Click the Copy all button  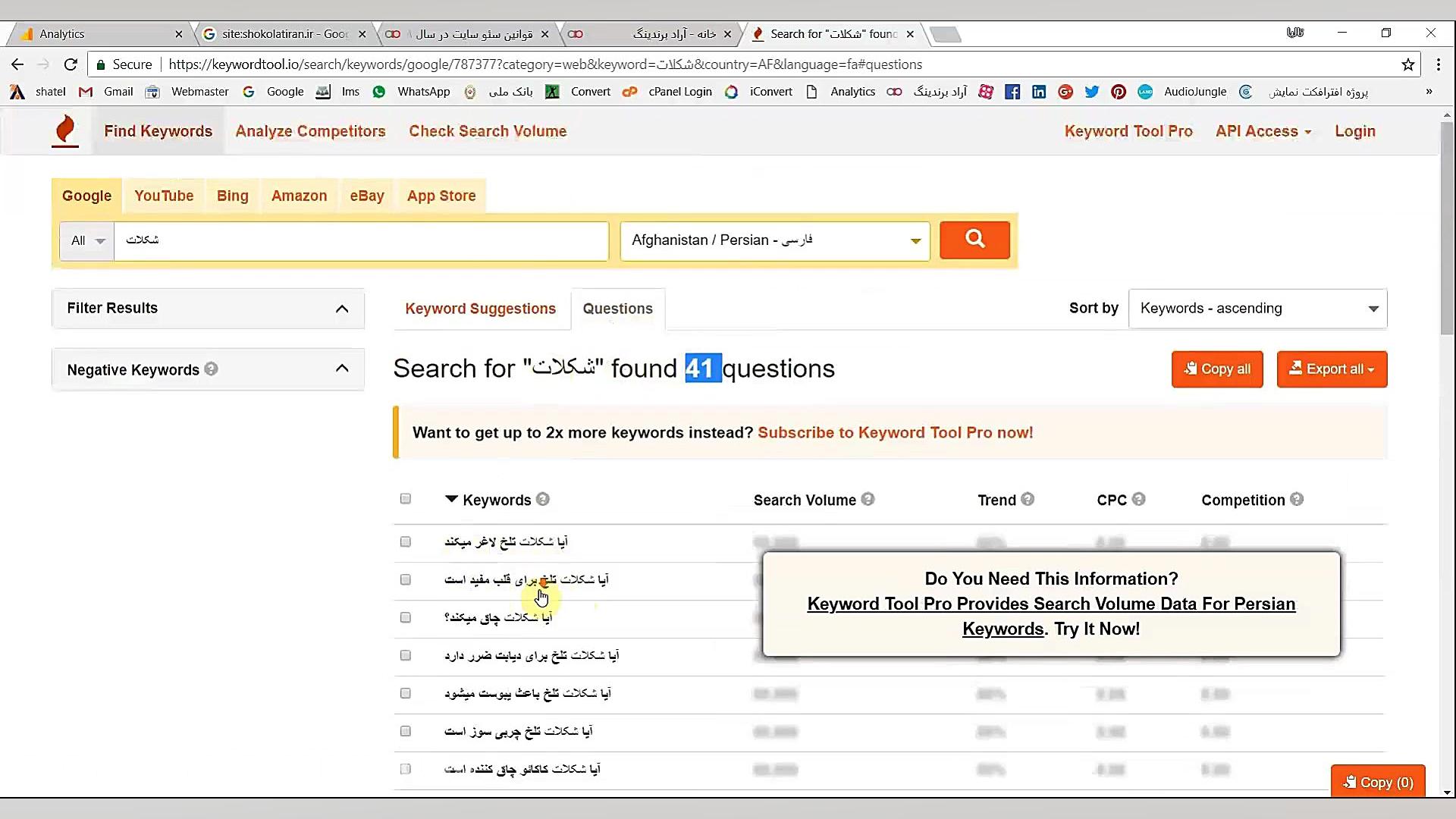click(1216, 369)
